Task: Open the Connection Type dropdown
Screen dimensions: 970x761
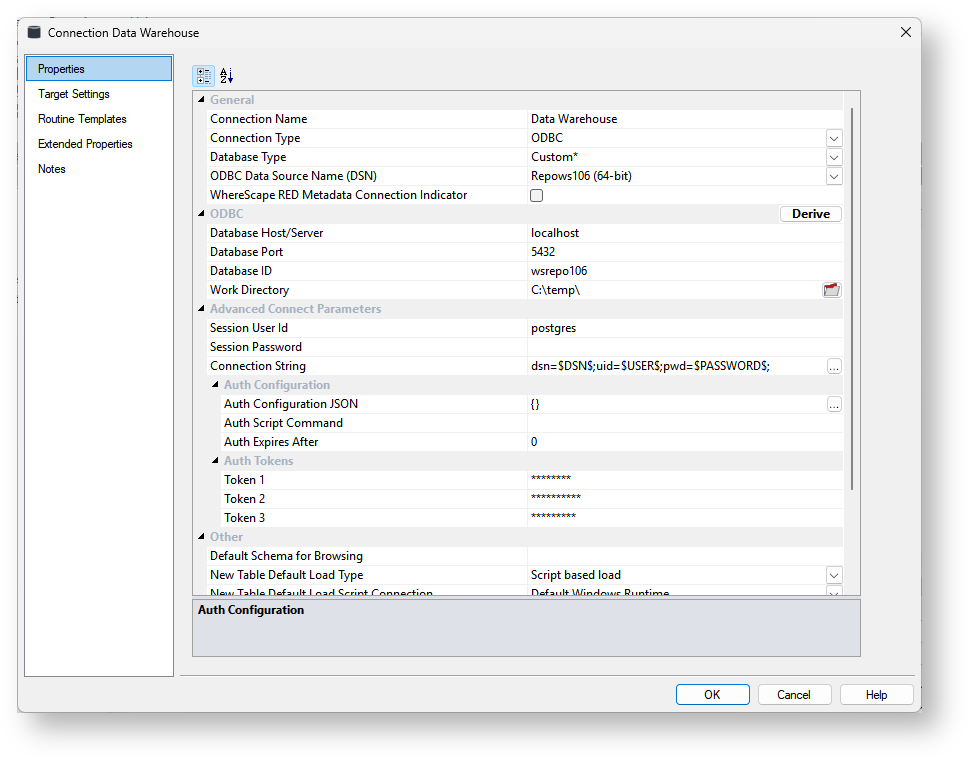Action: point(834,139)
